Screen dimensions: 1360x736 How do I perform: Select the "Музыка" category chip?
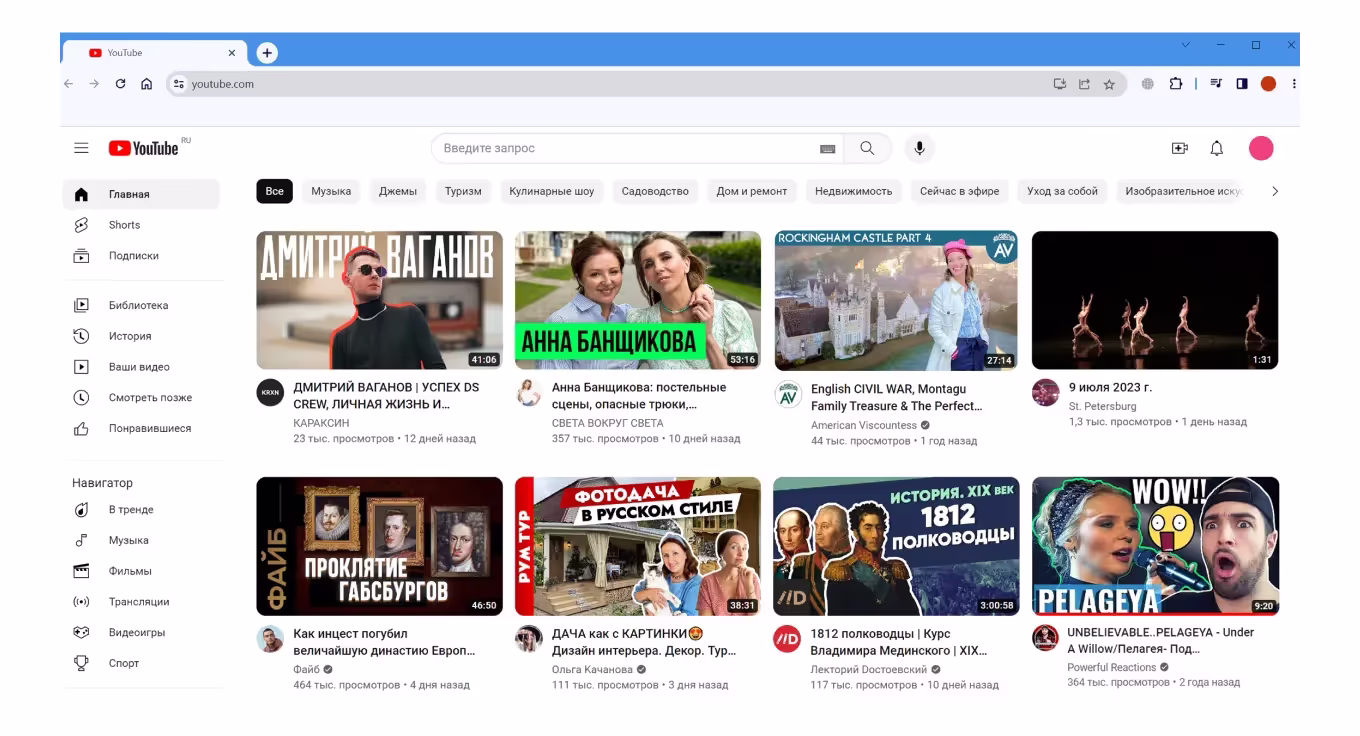(x=331, y=191)
